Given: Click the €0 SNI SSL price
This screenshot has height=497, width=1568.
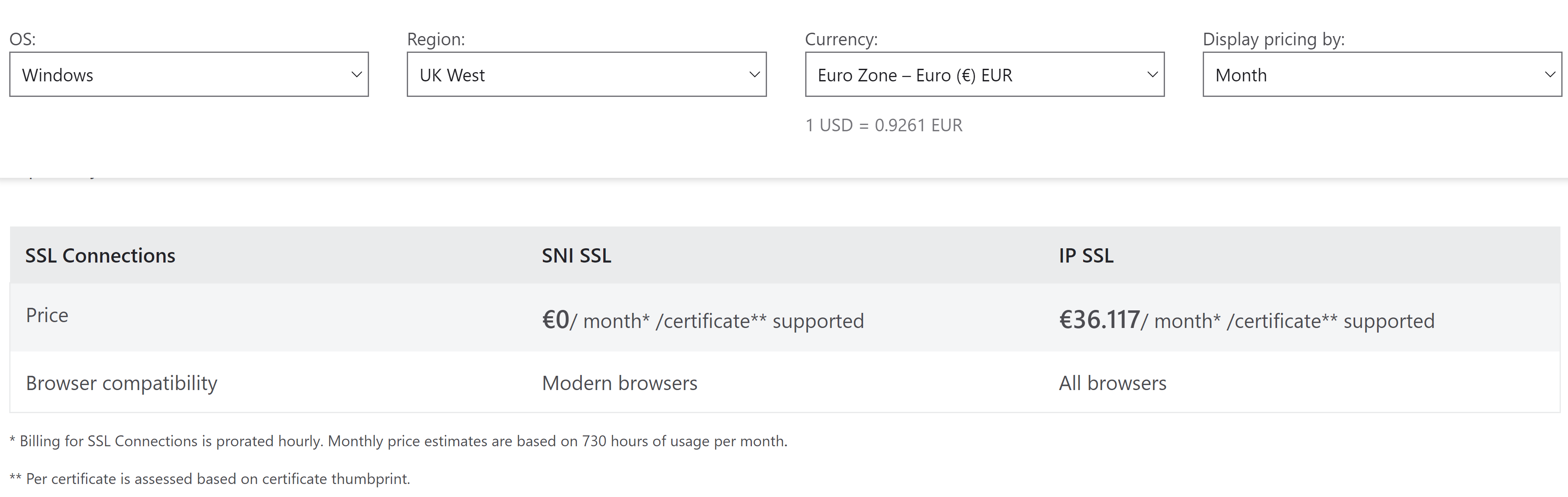Looking at the screenshot, I should tap(555, 320).
